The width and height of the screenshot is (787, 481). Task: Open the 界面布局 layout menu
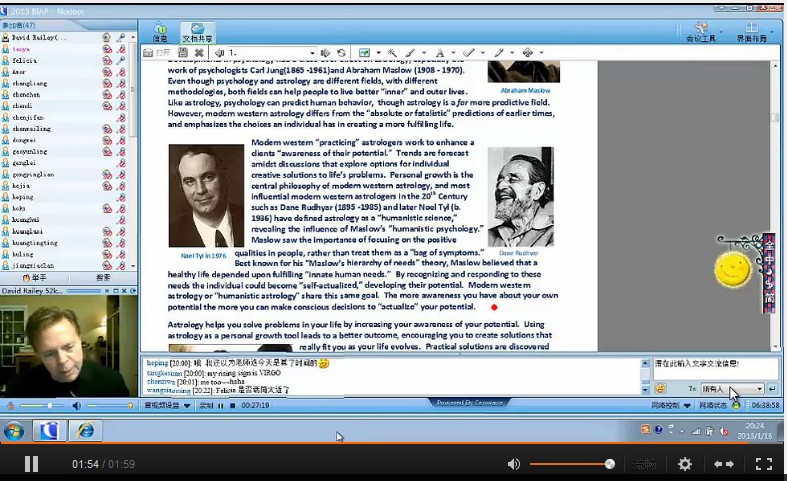coord(751,33)
